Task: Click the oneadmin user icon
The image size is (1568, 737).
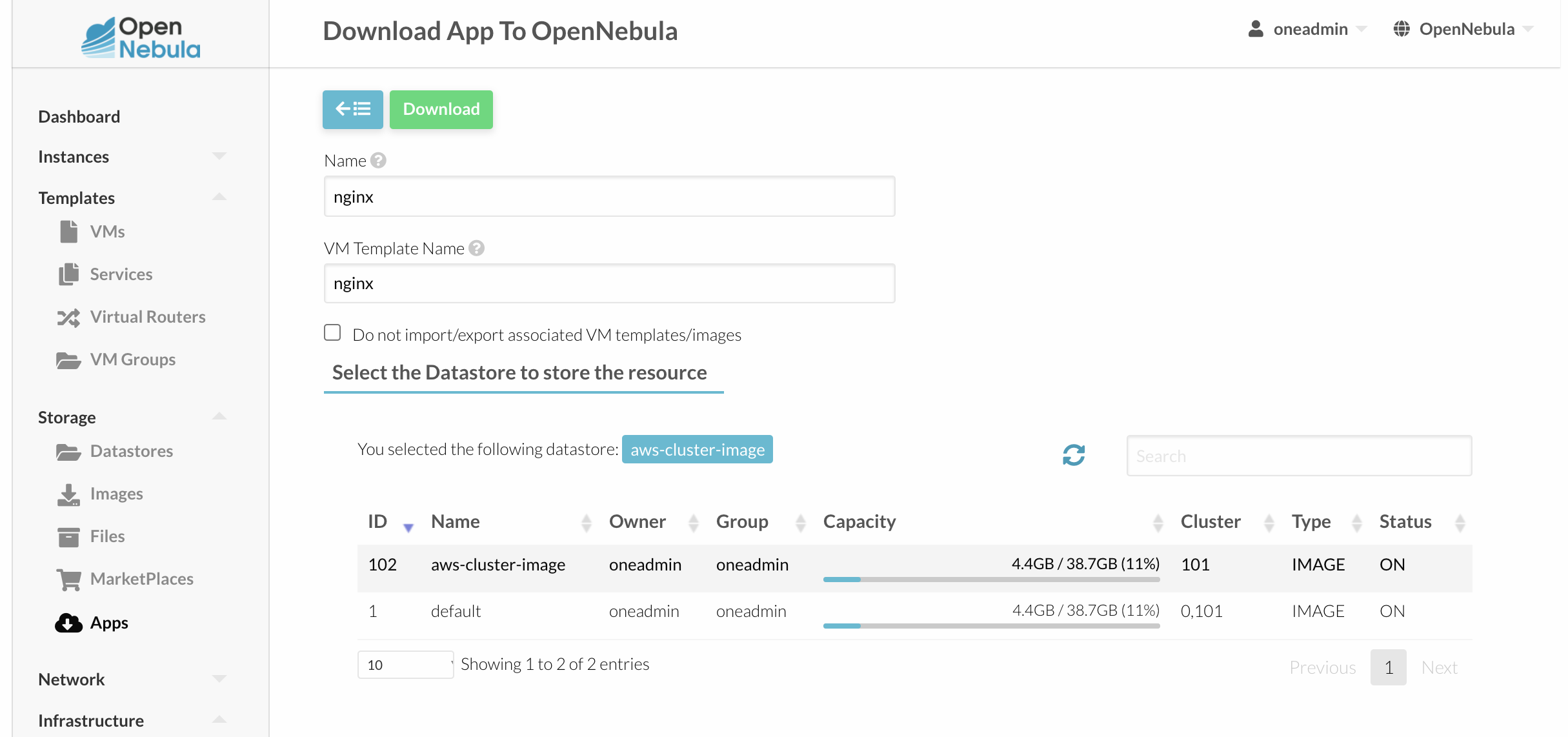Action: pos(1256,28)
